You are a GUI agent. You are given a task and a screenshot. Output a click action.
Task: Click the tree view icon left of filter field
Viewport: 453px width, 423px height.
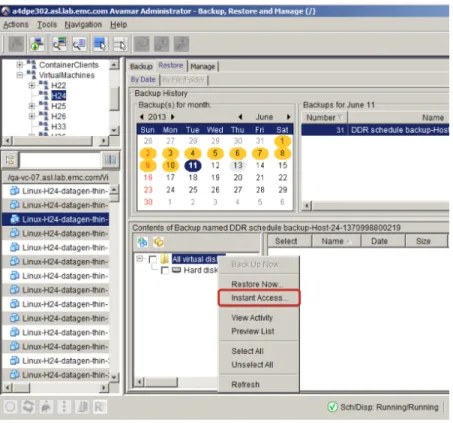coord(10,160)
